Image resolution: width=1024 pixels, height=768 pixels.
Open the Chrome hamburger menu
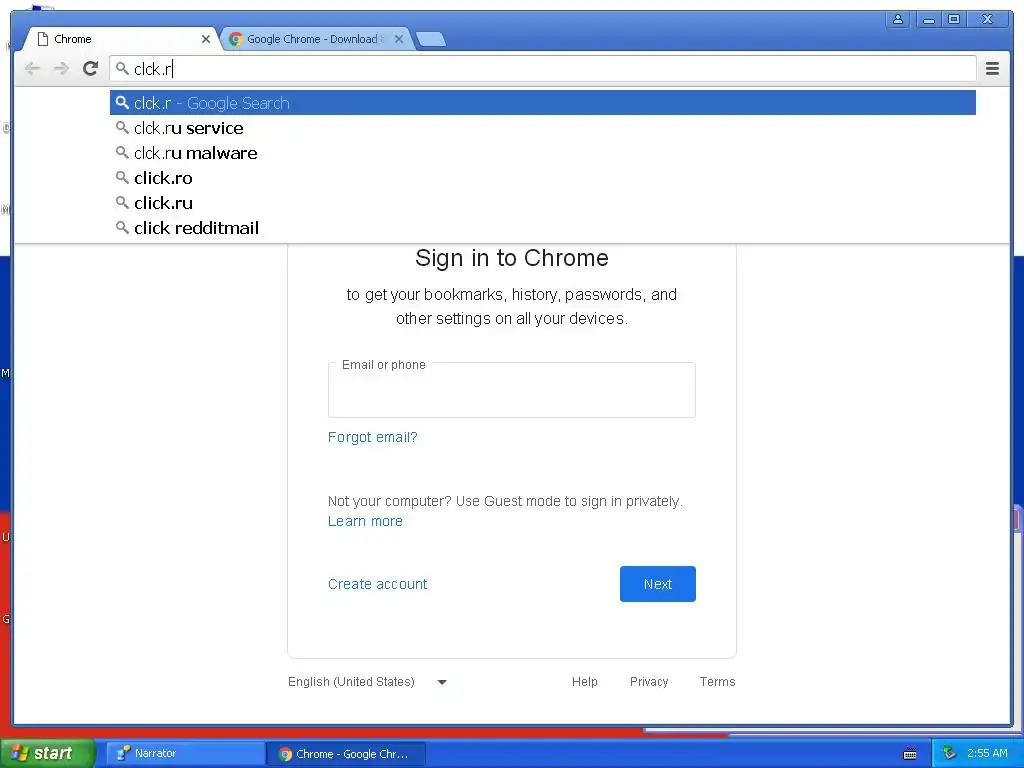point(992,69)
